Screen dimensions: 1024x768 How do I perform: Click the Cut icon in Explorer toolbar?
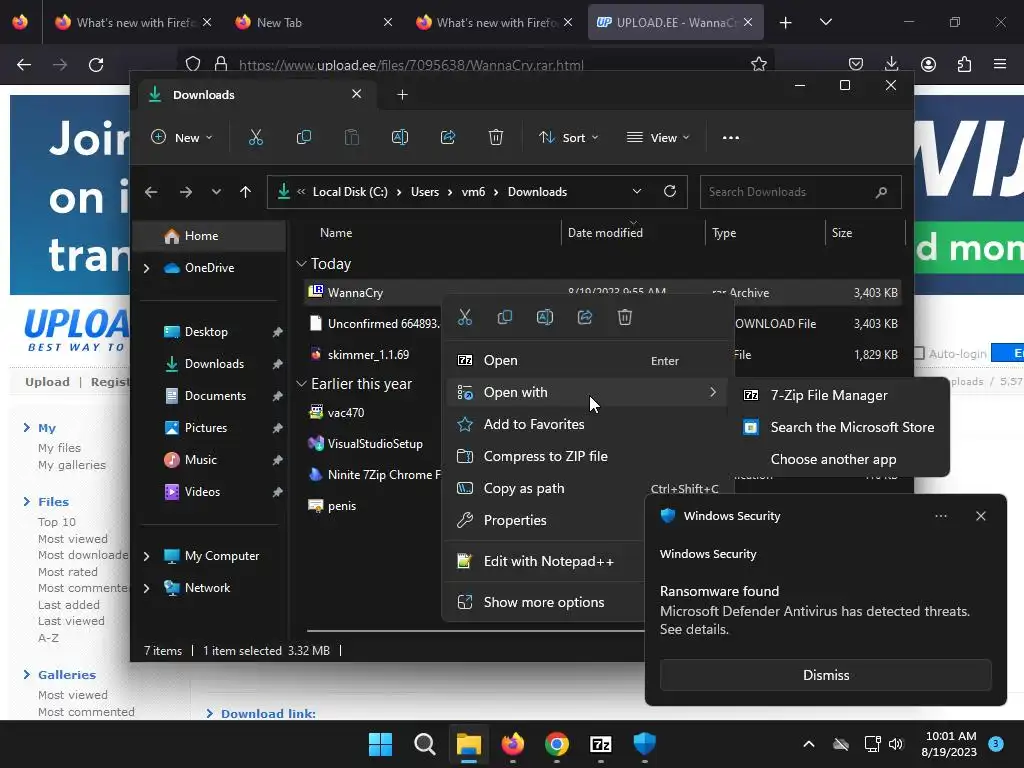[x=255, y=137]
